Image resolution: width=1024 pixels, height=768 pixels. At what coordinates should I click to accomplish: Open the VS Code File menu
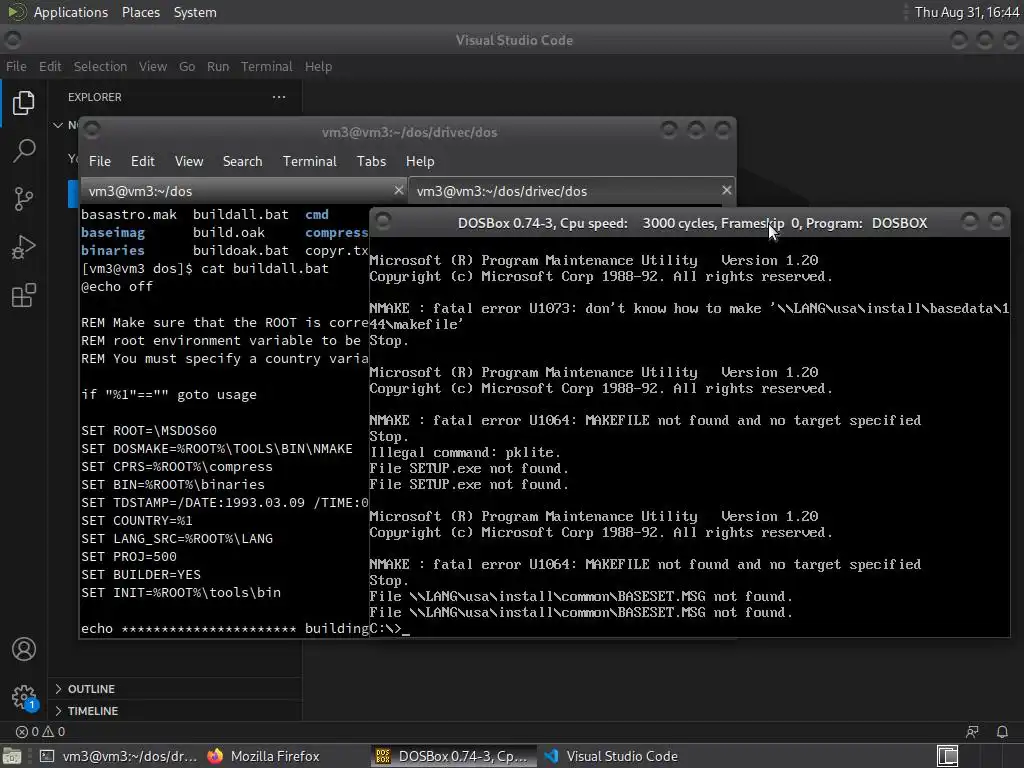pos(16,67)
